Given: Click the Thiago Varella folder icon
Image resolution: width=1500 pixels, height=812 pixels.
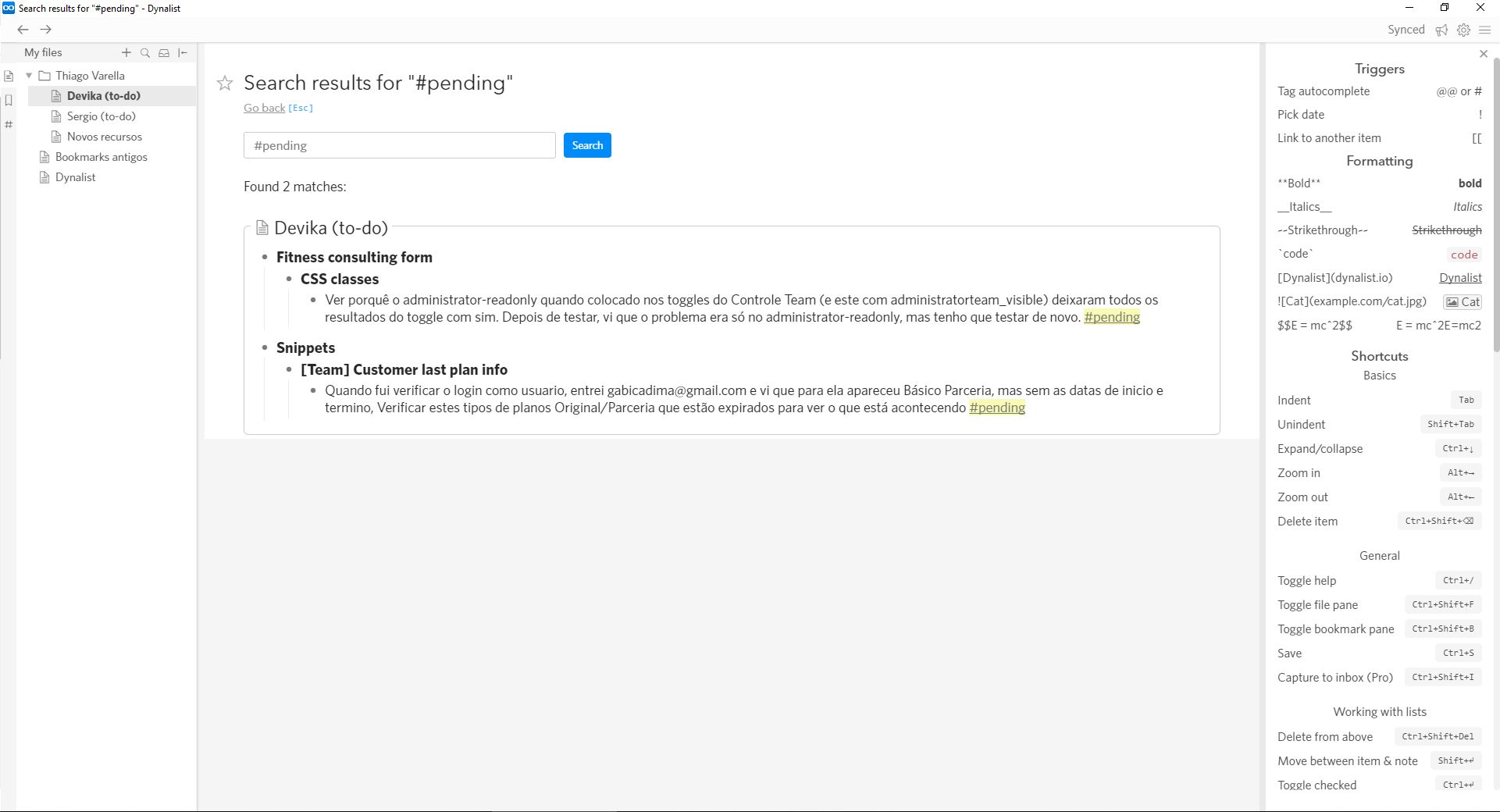Looking at the screenshot, I should (45, 76).
